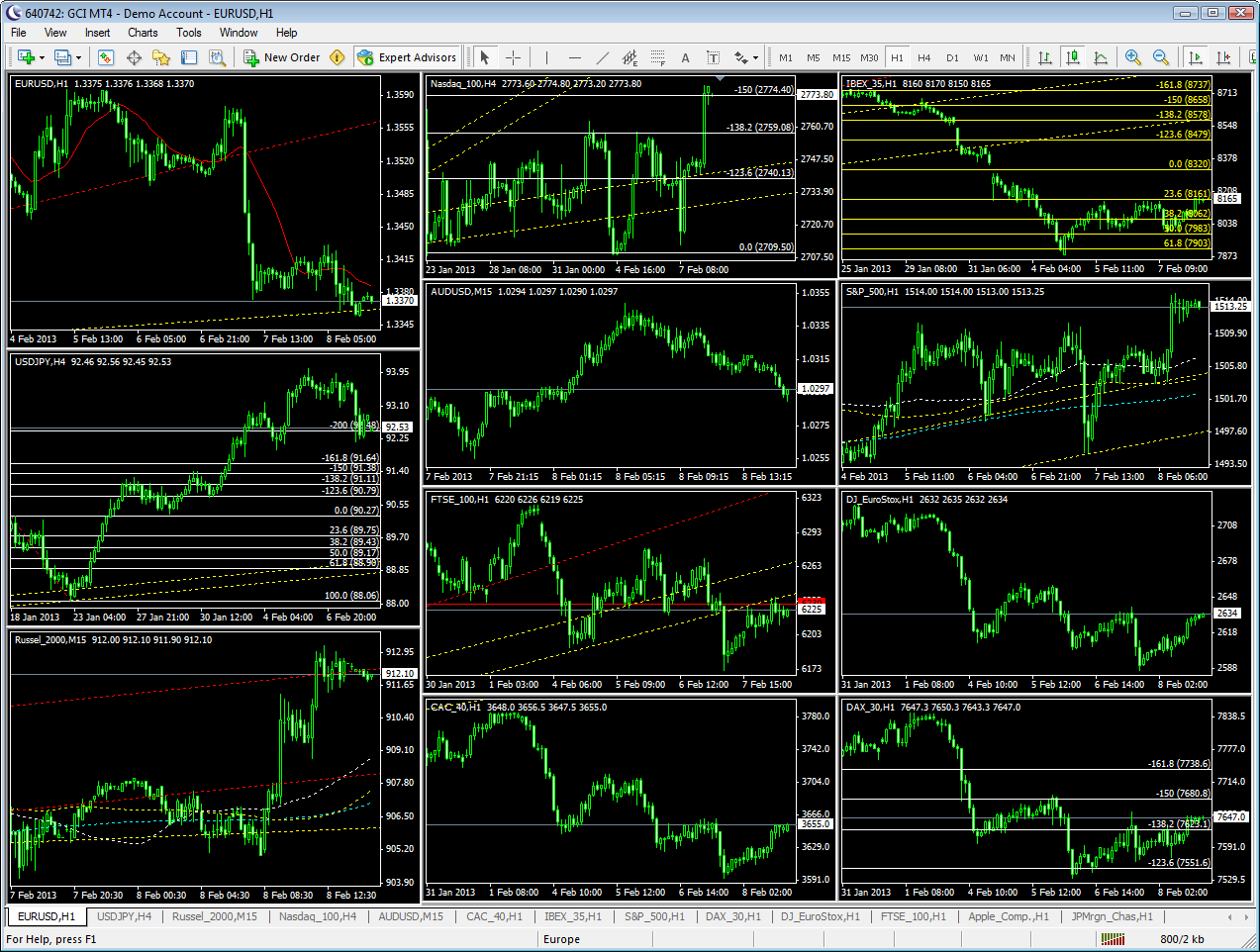The height and width of the screenshot is (952, 1260).
Task: Switch to the Apple_Comp.,H1 chart tab
Action: tap(1009, 916)
